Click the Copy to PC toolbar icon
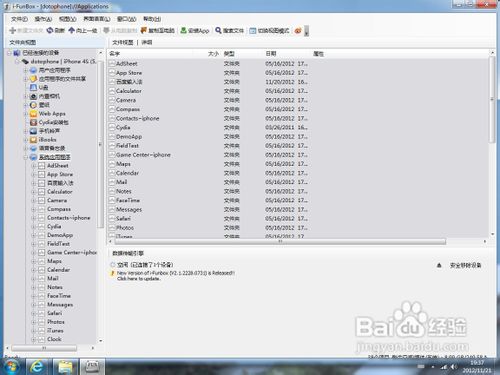 [x=144, y=30]
